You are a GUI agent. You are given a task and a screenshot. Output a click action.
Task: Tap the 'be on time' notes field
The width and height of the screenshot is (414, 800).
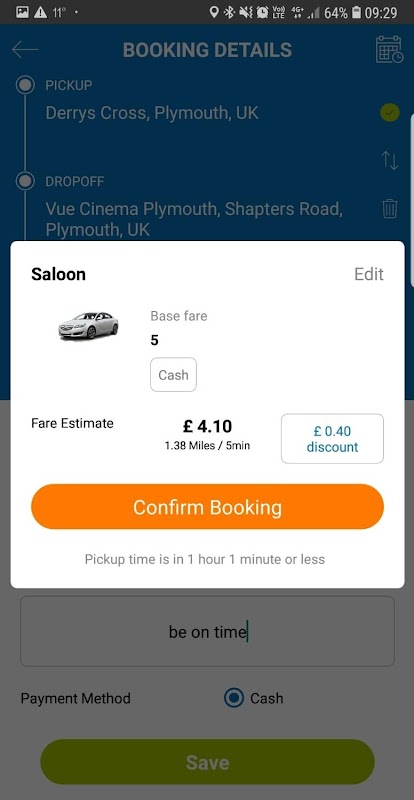pos(207,632)
